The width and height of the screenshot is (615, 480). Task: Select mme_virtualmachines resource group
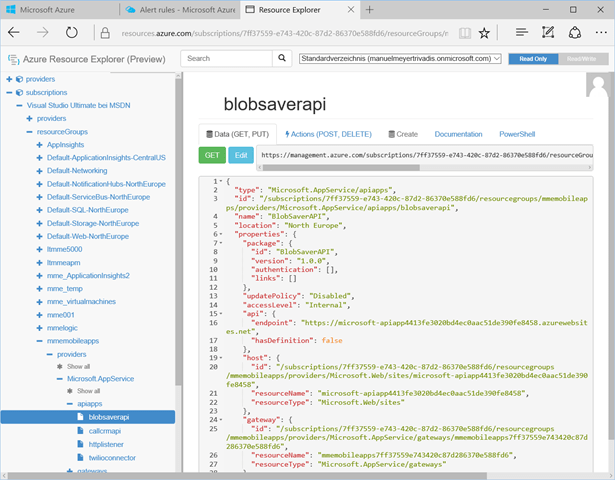point(81,302)
